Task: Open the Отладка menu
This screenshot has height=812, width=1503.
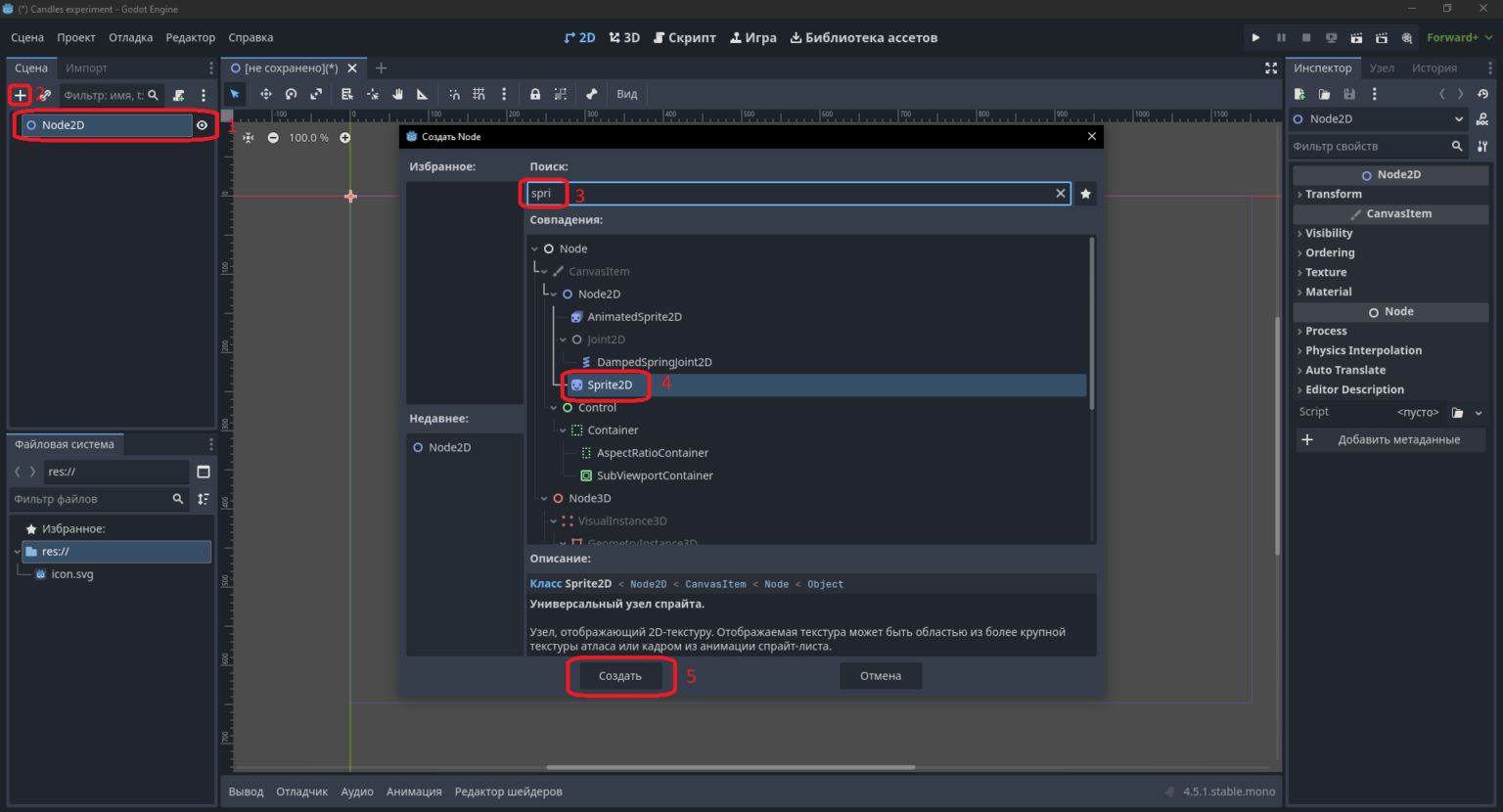Action: [130, 37]
